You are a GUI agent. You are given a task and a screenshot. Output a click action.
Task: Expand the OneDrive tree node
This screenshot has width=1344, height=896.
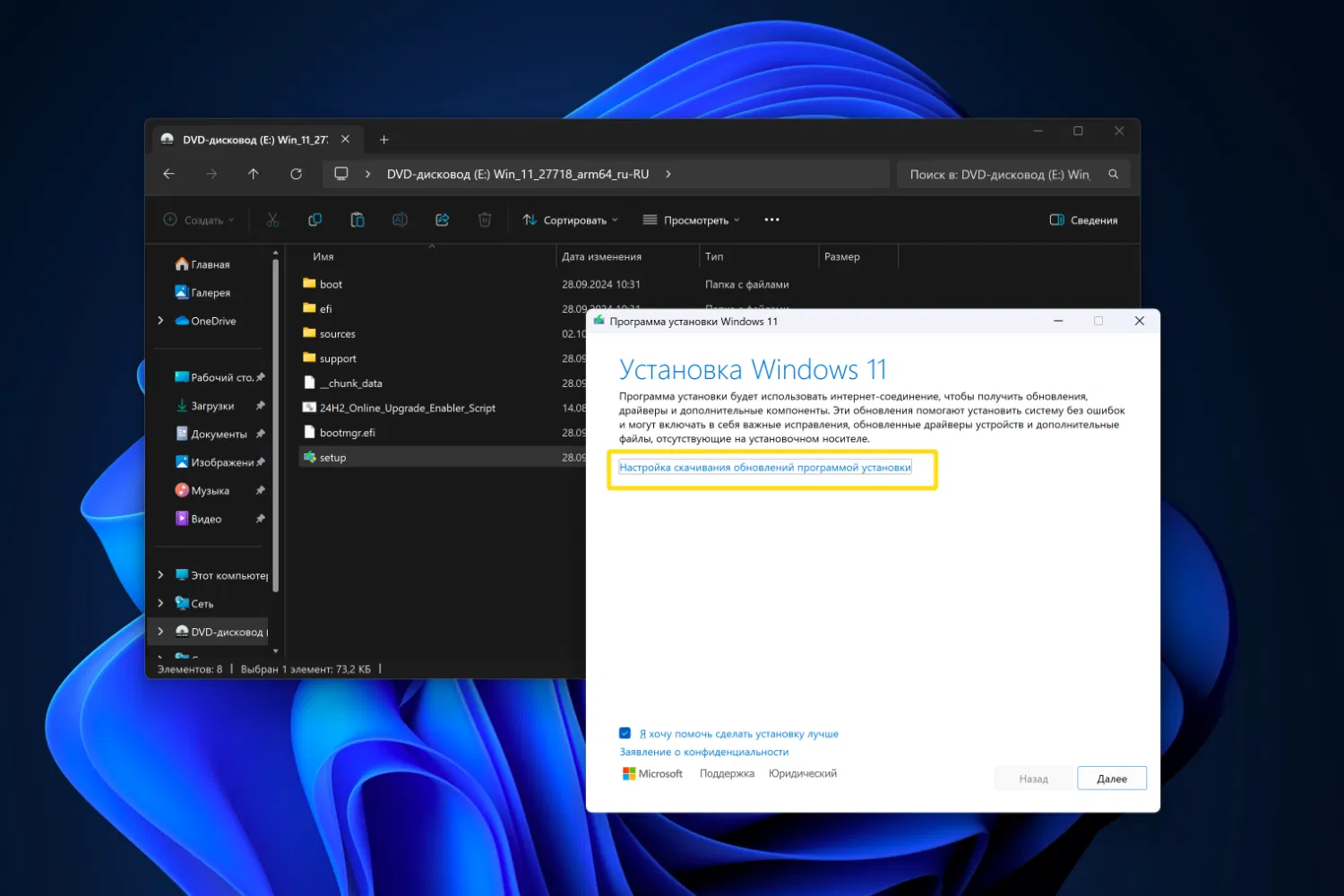[160, 321]
